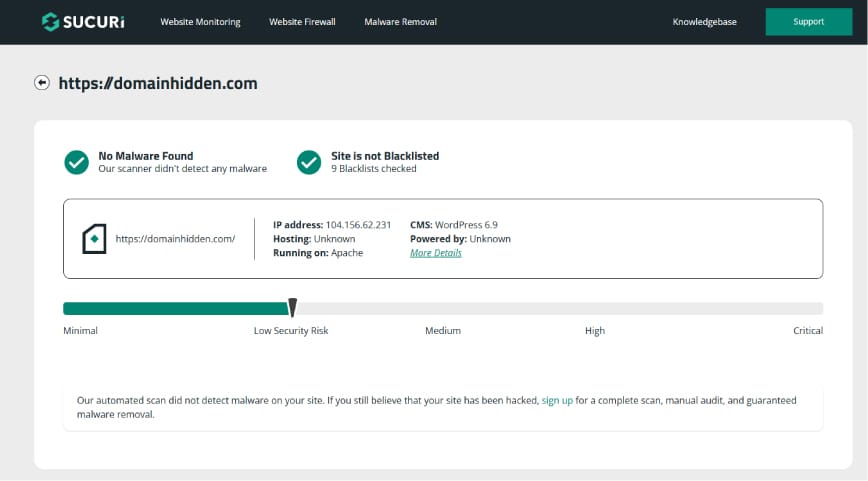This screenshot has height=481, width=868.
Task: Click the CMS: WordPress 6.9 entry
Action: click(x=453, y=225)
